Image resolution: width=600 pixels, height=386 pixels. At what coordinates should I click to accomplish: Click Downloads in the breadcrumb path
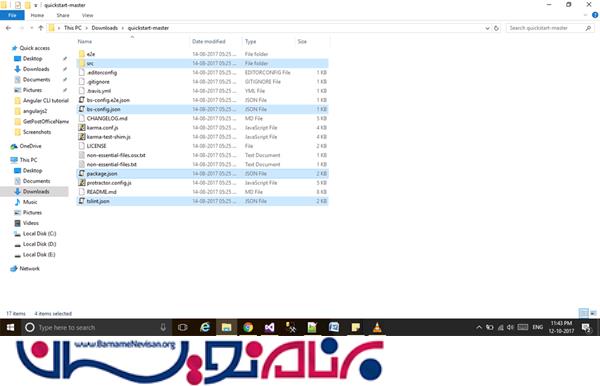coord(104,28)
